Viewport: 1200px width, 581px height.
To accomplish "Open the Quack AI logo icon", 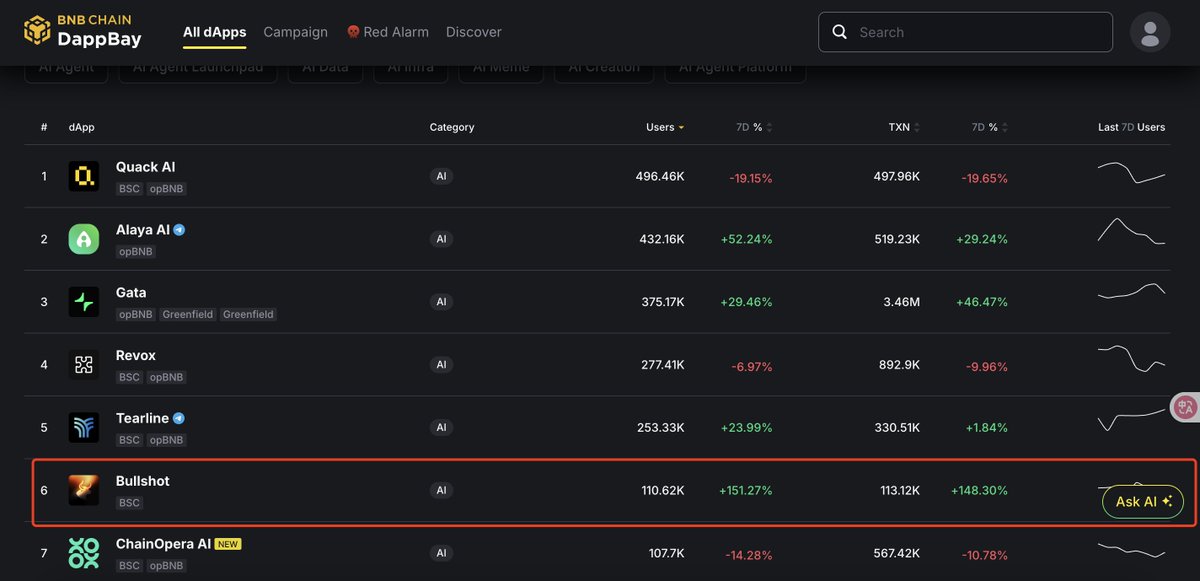I will pyautogui.click(x=84, y=176).
